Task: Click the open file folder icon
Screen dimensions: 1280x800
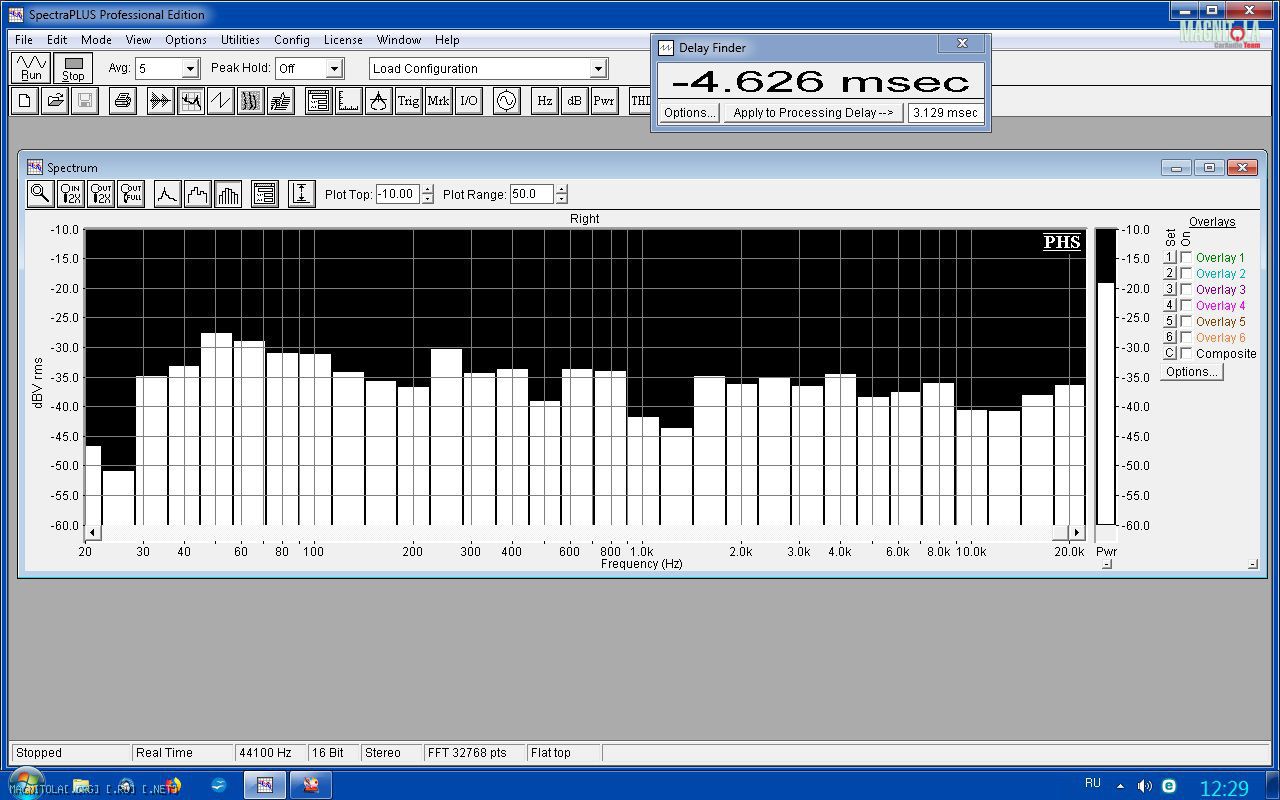Action: 55,101
